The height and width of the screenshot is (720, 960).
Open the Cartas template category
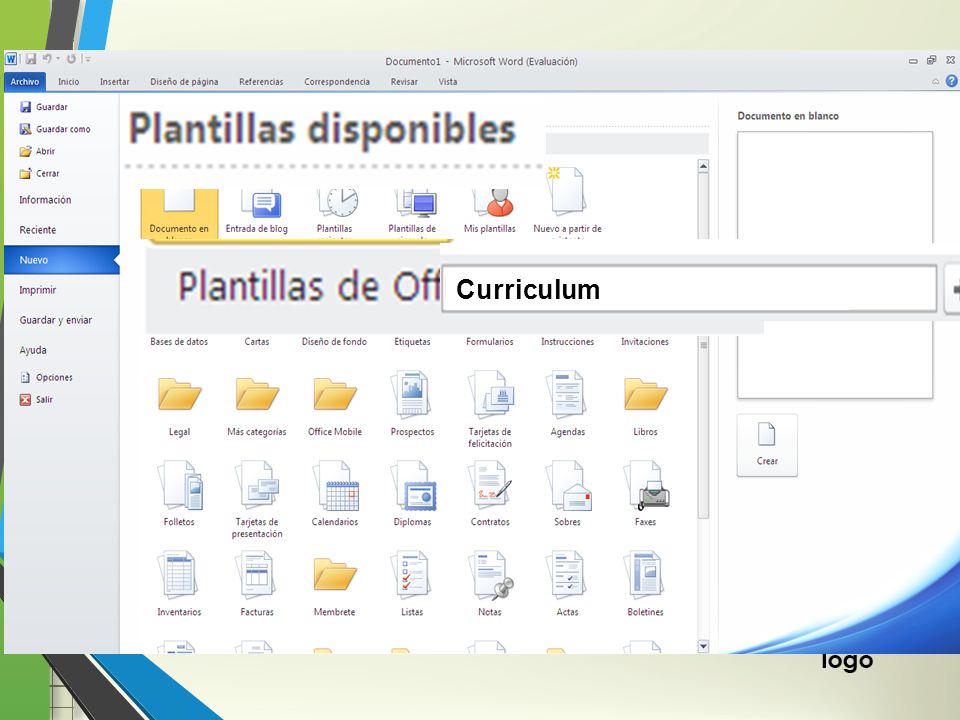click(x=257, y=342)
